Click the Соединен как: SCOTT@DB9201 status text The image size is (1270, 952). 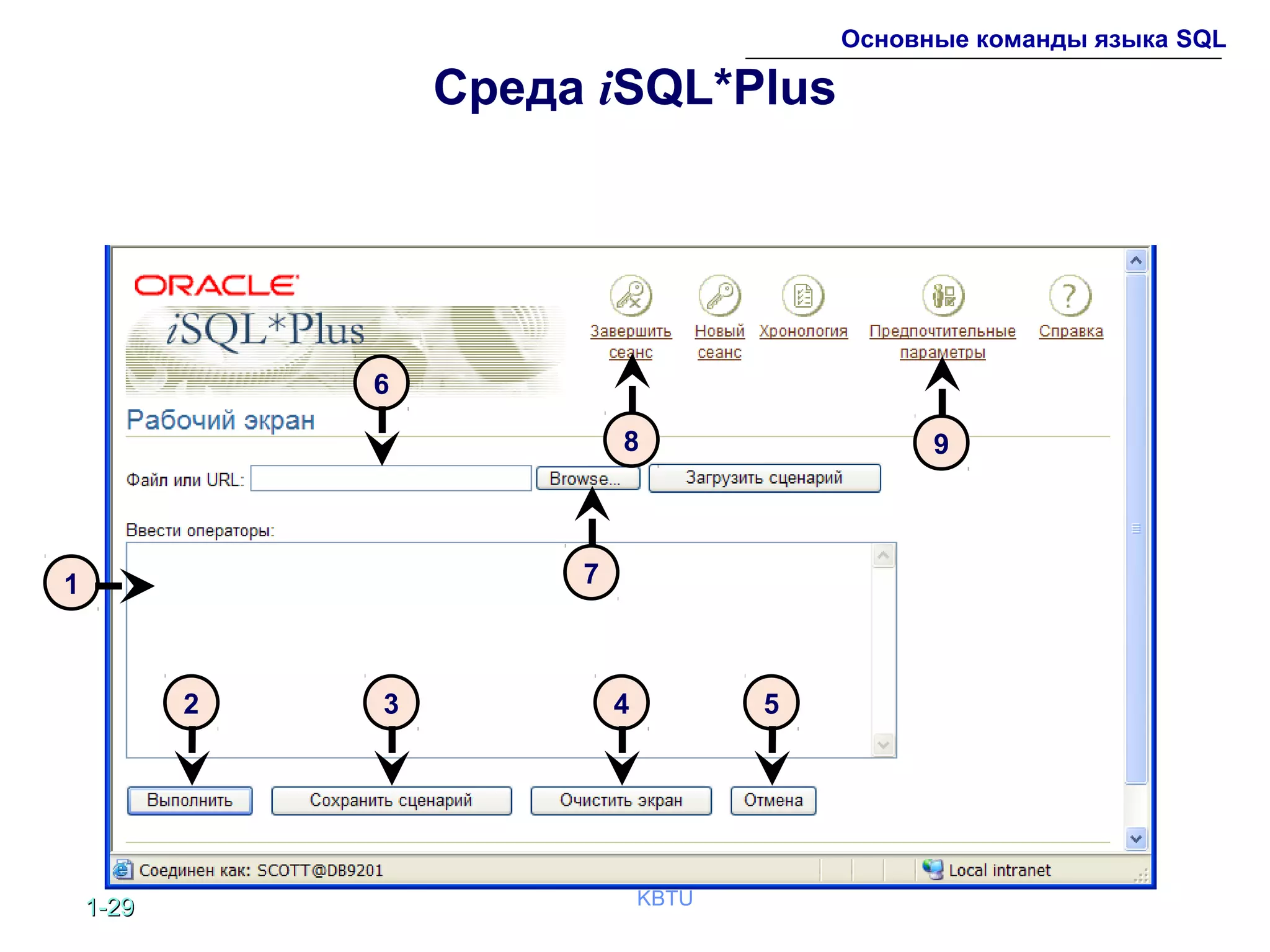point(261,870)
